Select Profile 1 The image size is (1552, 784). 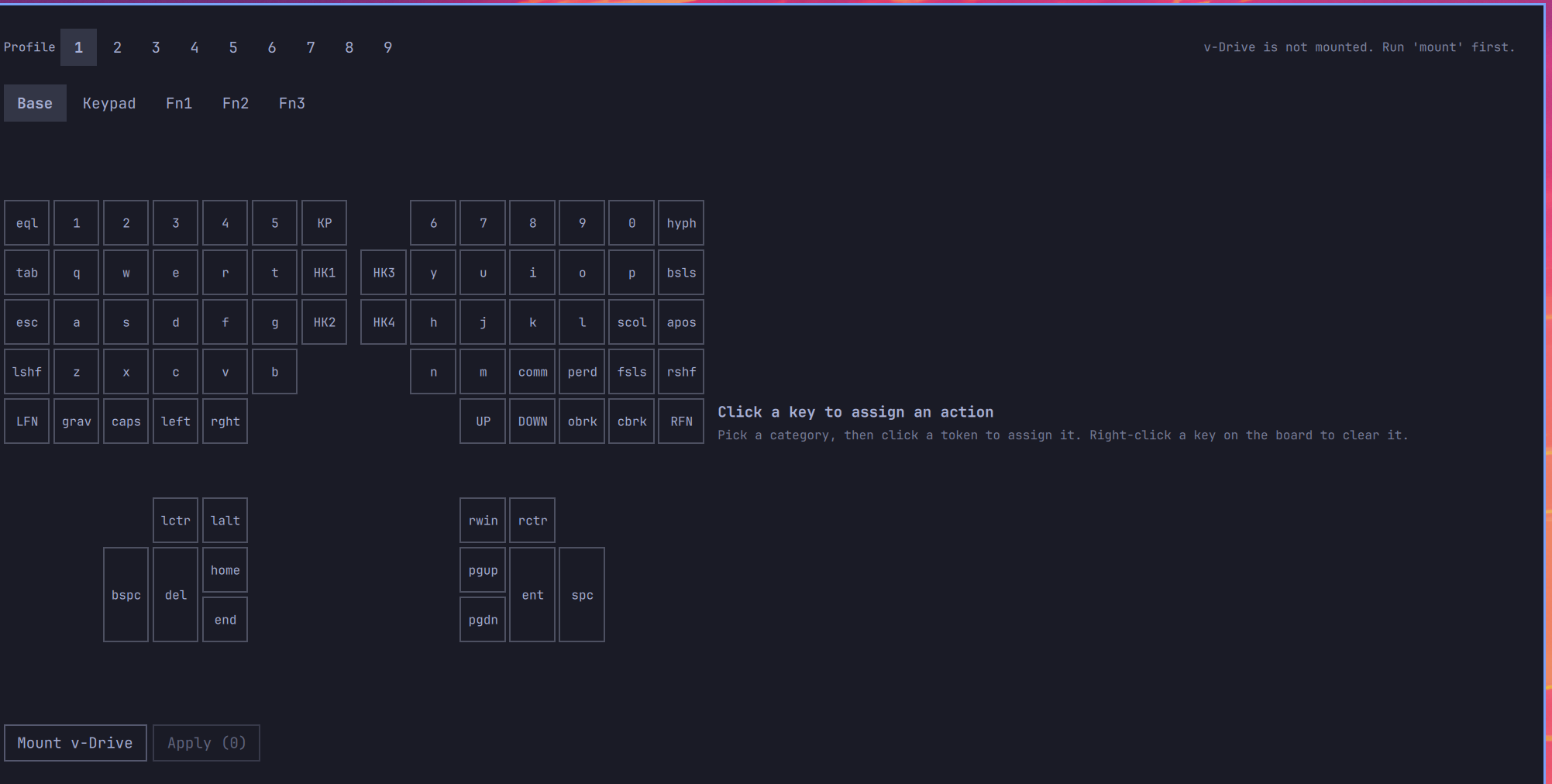pyautogui.click(x=78, y=47)
